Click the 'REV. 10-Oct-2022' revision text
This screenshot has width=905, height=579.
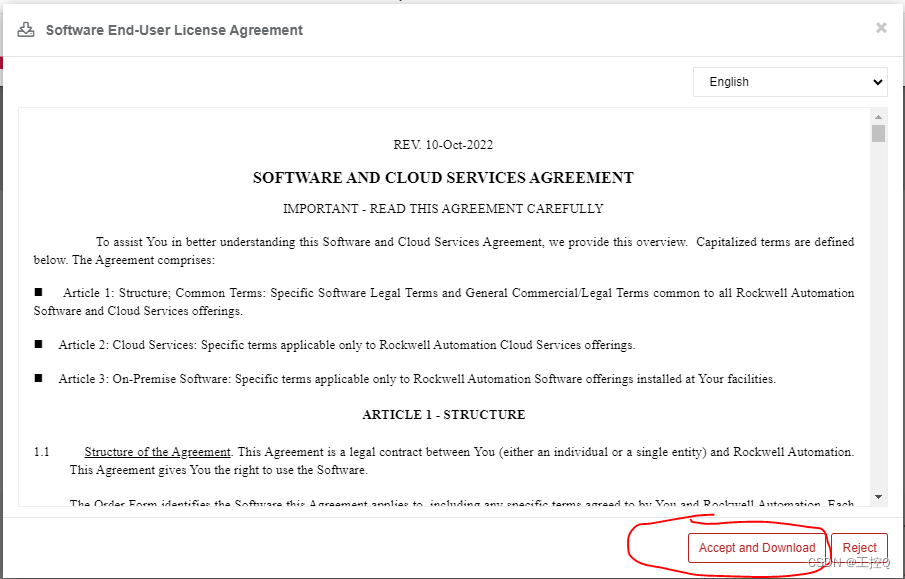click(x=443, y=145)
